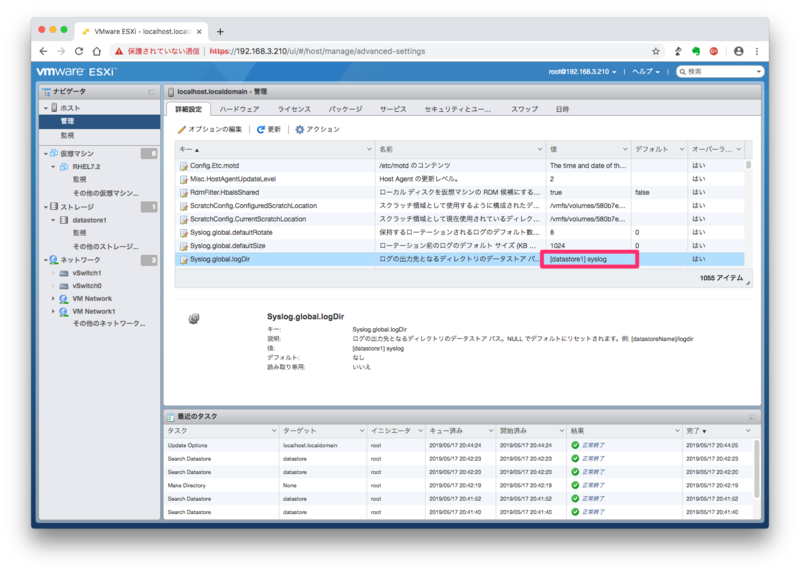The image size is (800, 573).
Task: Select vSwitch0 in the navigator
Action: [87, 286]
